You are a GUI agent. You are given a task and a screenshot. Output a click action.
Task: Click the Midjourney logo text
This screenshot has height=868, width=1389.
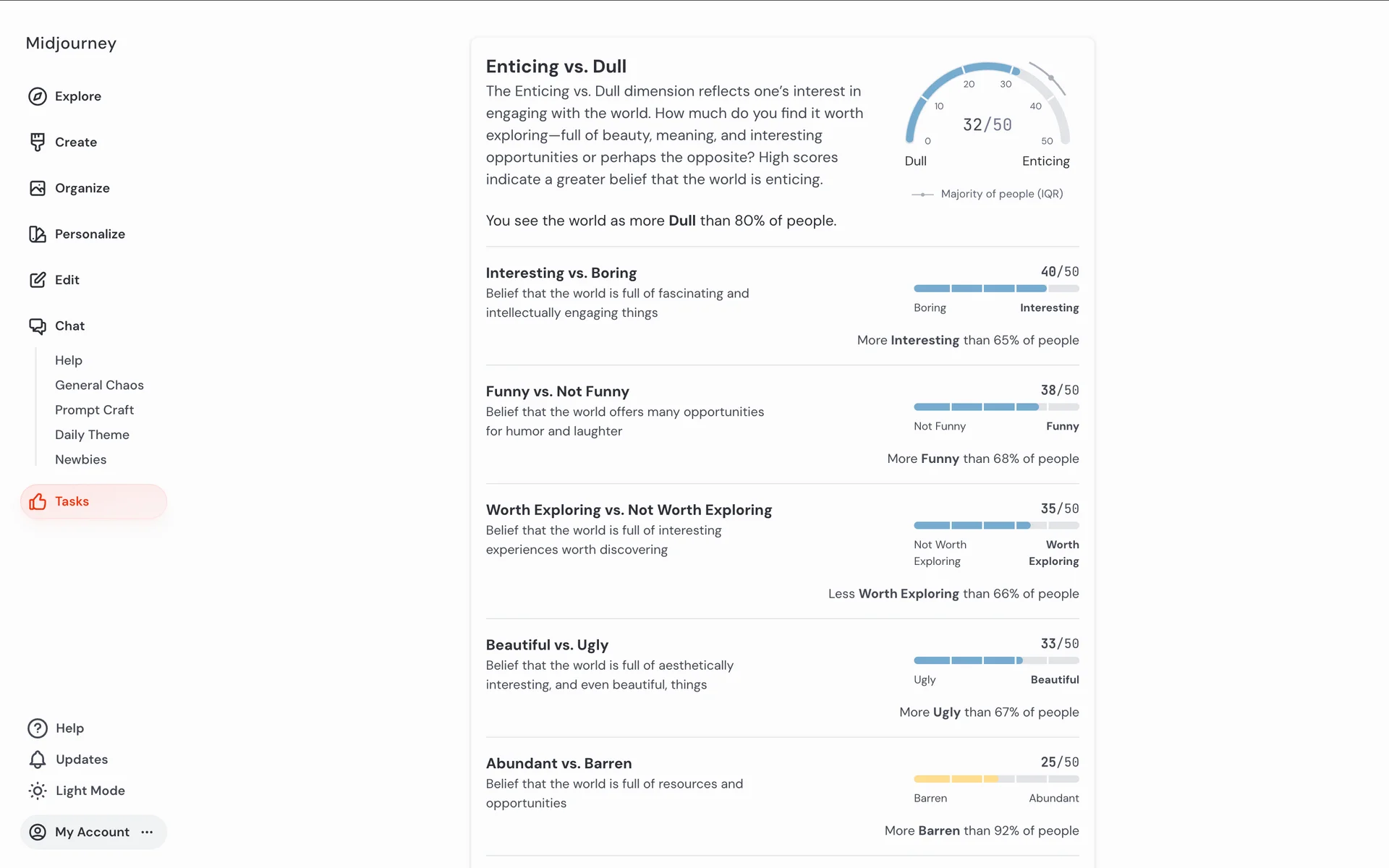pyautogui.click(x=71, y=43)
